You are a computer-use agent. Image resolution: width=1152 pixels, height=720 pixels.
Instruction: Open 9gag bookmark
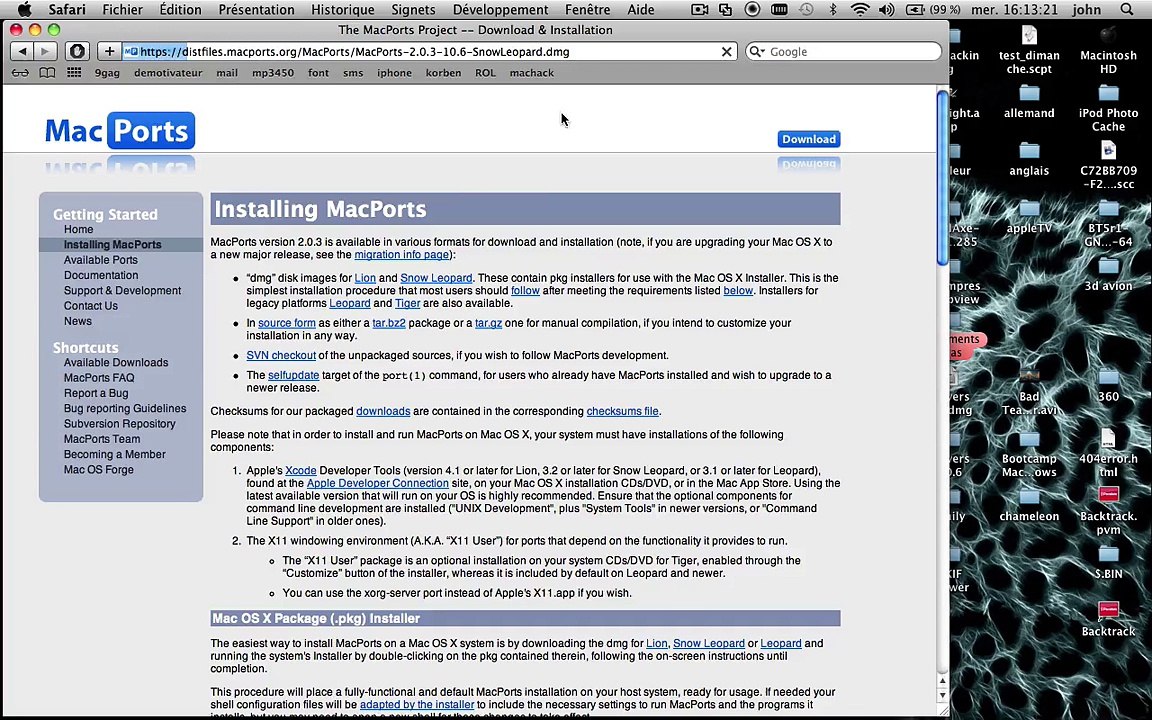[x=107, y=73]
